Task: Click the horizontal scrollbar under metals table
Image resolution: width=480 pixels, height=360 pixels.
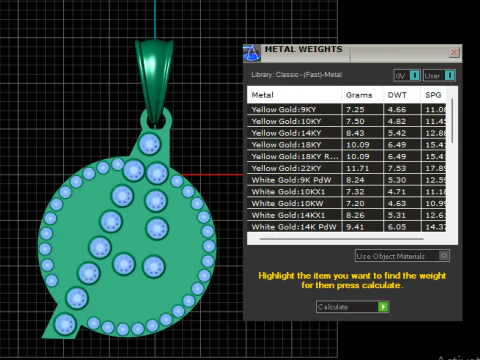Action: point(342,239)
